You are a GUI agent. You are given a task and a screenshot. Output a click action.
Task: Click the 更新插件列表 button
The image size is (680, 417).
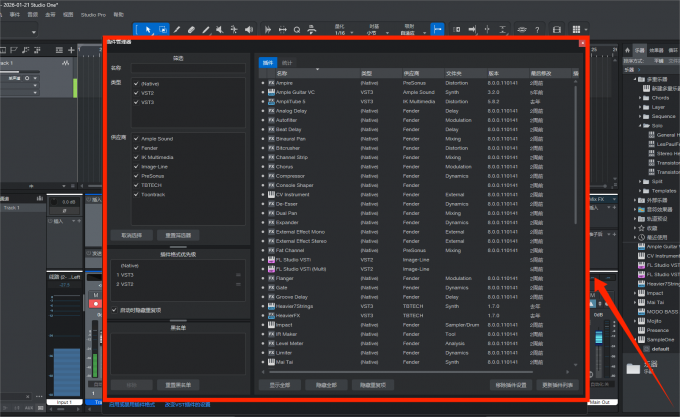pos(558,385)
